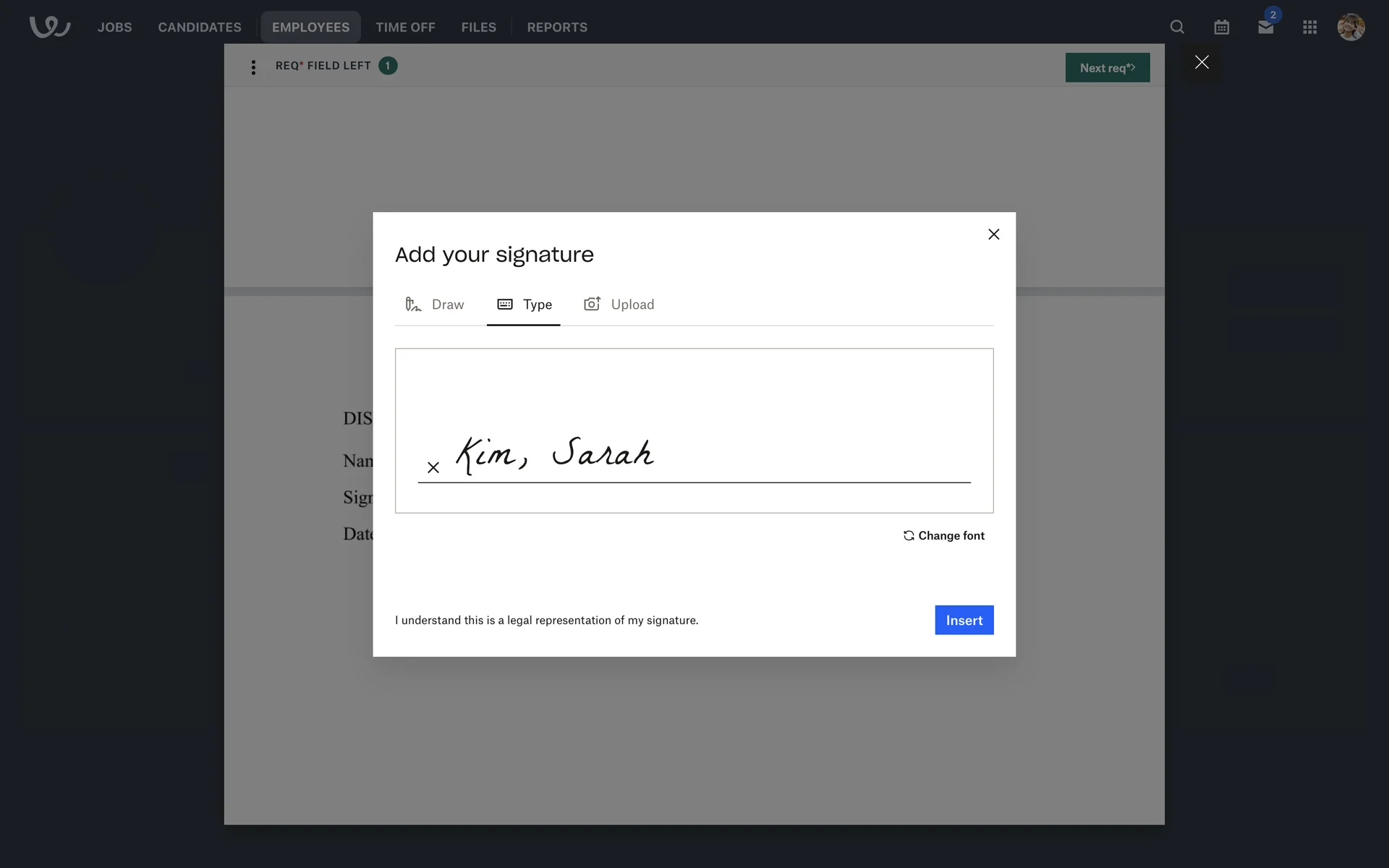Open the apps grid icon
Image resolution: width=1389 pixels, height=868 pixels.
(1309, 27)
